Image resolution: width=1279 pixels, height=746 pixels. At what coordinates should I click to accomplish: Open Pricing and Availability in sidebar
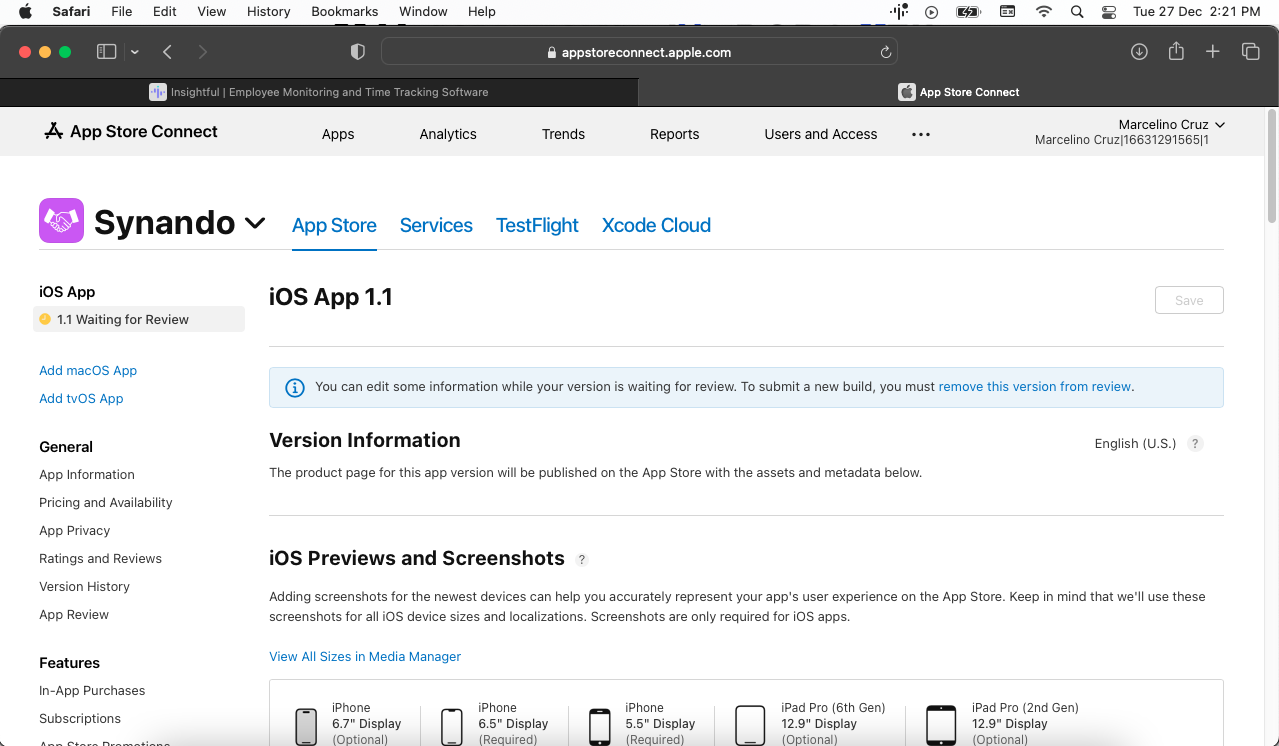point(106,502)
